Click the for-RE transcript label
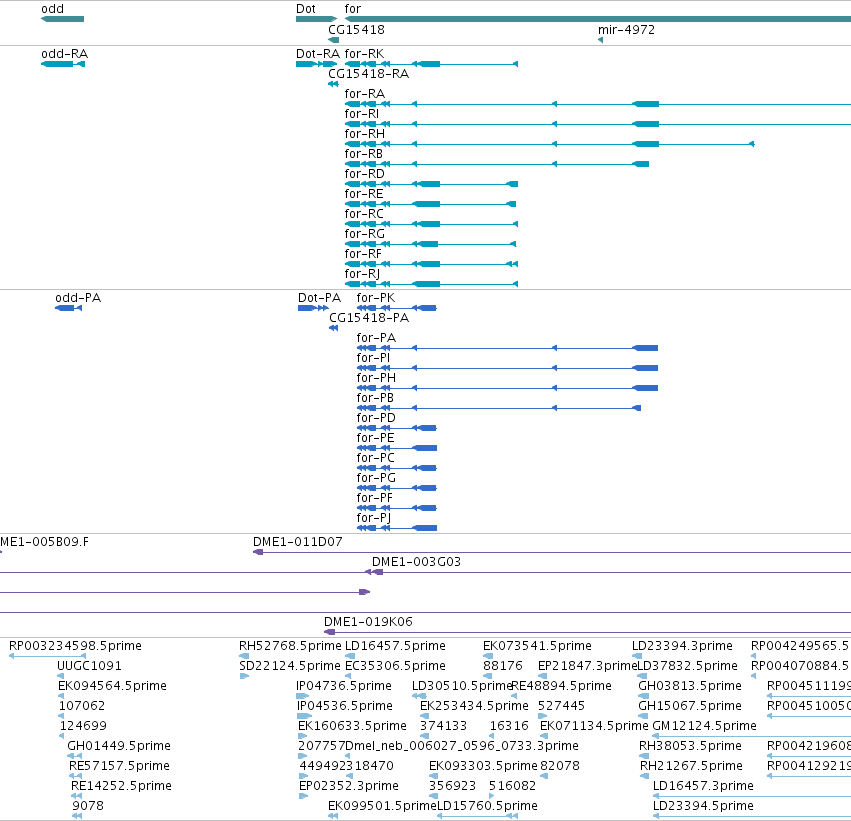Viewport: 851px width, 821px height. 364,194
